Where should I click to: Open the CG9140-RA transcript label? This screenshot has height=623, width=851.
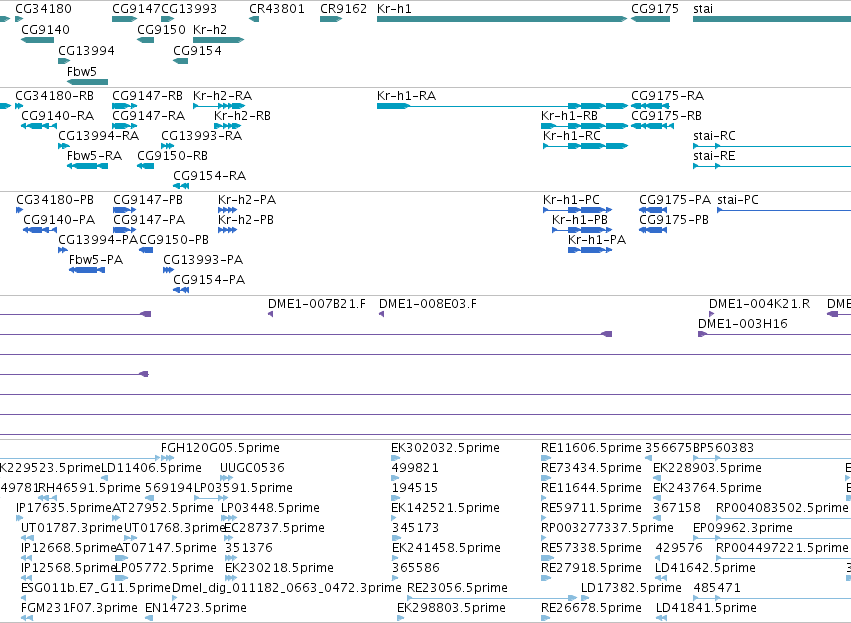tap(58, 116)
